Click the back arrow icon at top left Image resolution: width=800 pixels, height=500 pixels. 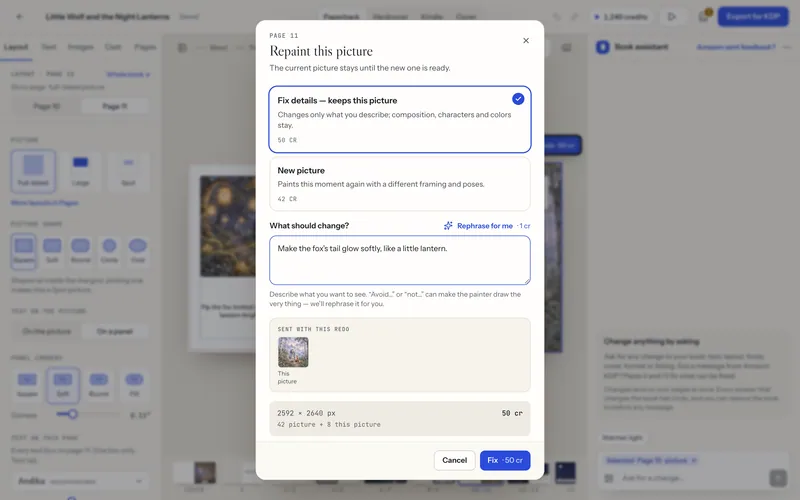[x=19, y=17]
